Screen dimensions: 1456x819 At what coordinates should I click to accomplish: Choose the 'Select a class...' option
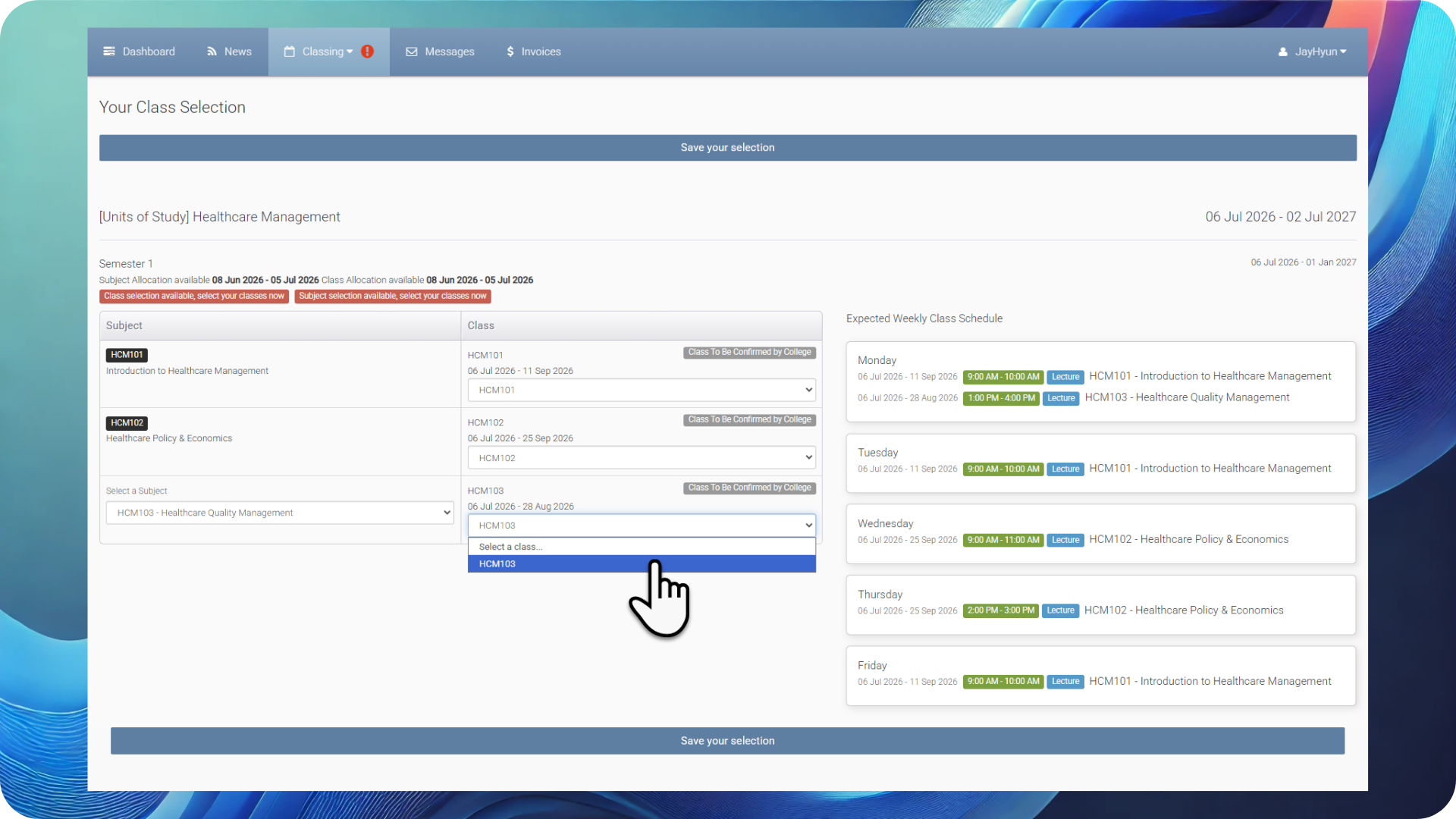(x=642, y=547)
